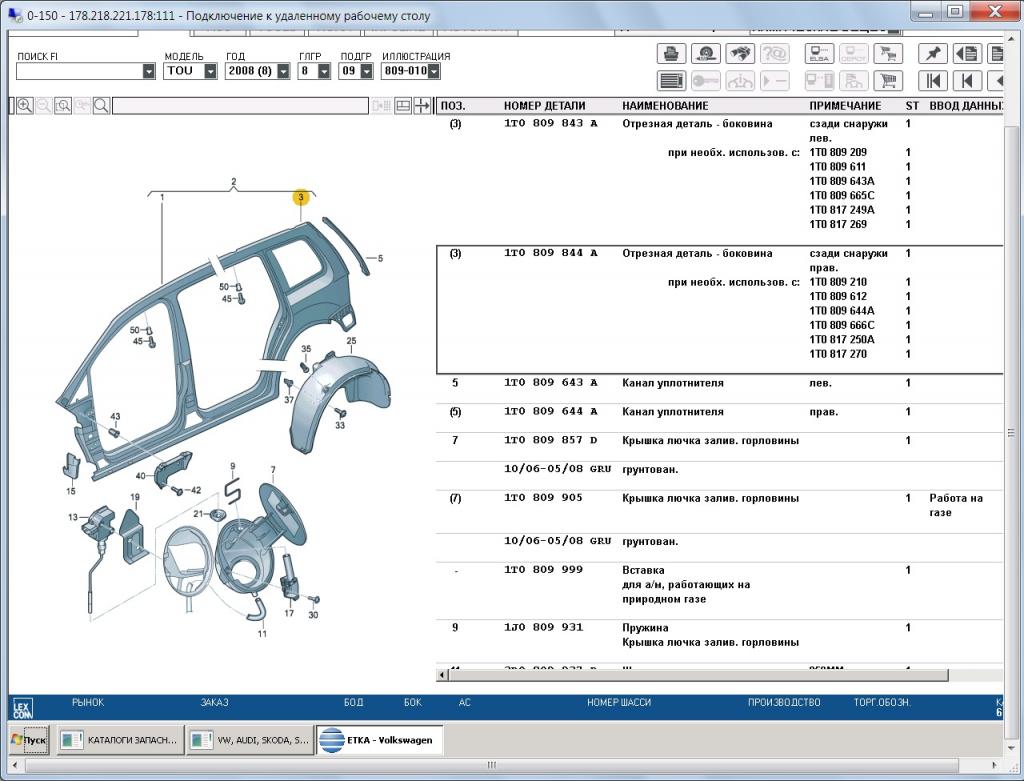This screenshot has width=1024, height=781.
Task: Expand the ГЛГР dropdown showing 8
Action: 324,71
